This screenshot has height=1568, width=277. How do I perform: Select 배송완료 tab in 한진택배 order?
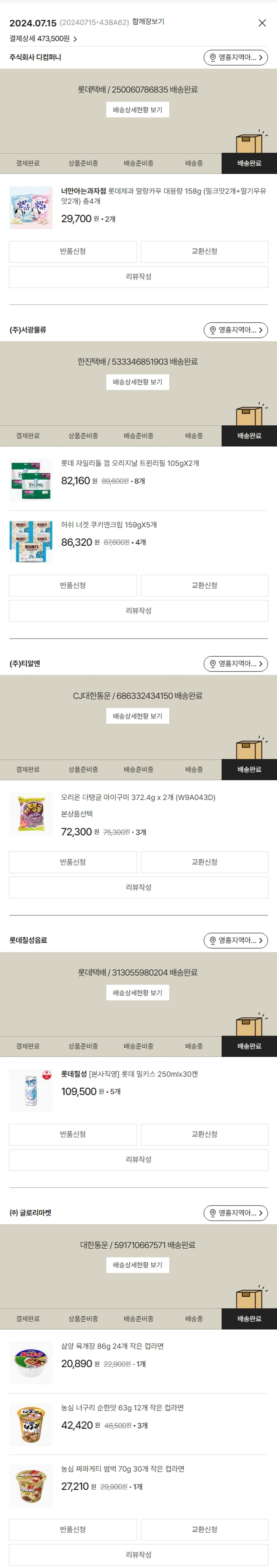(x=249, y=436)
